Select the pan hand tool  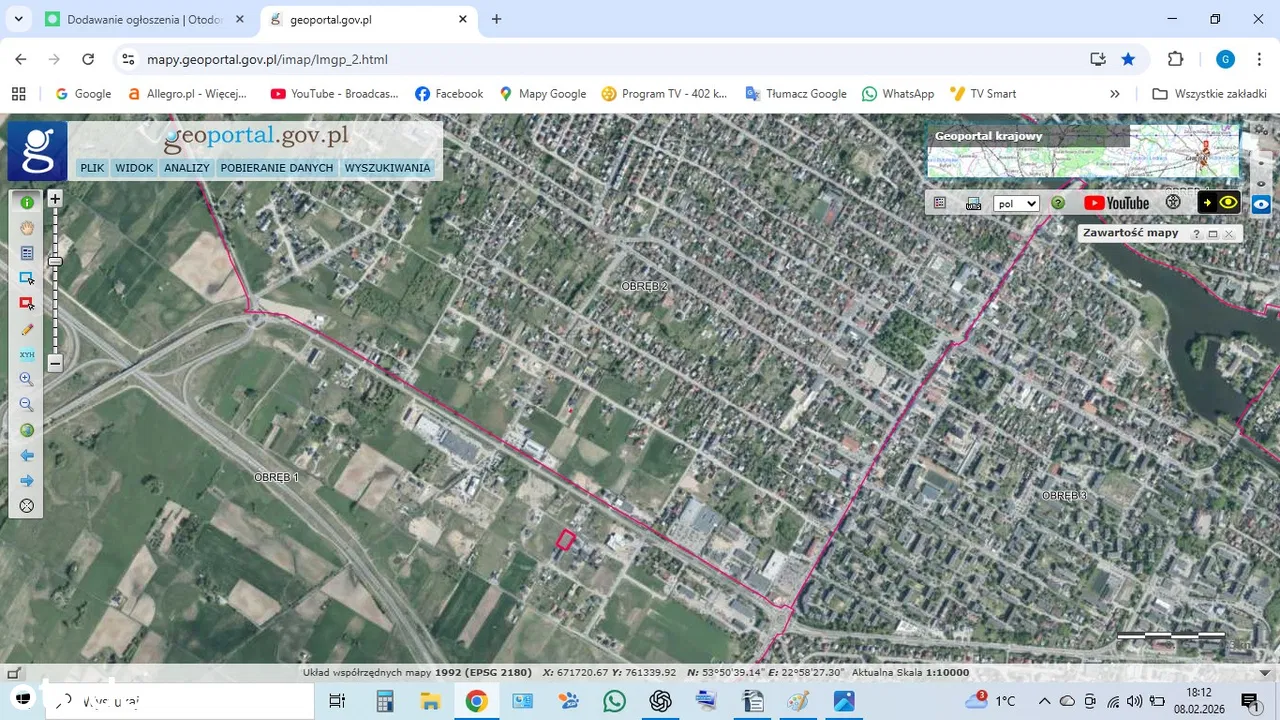(x=27, y=228)
